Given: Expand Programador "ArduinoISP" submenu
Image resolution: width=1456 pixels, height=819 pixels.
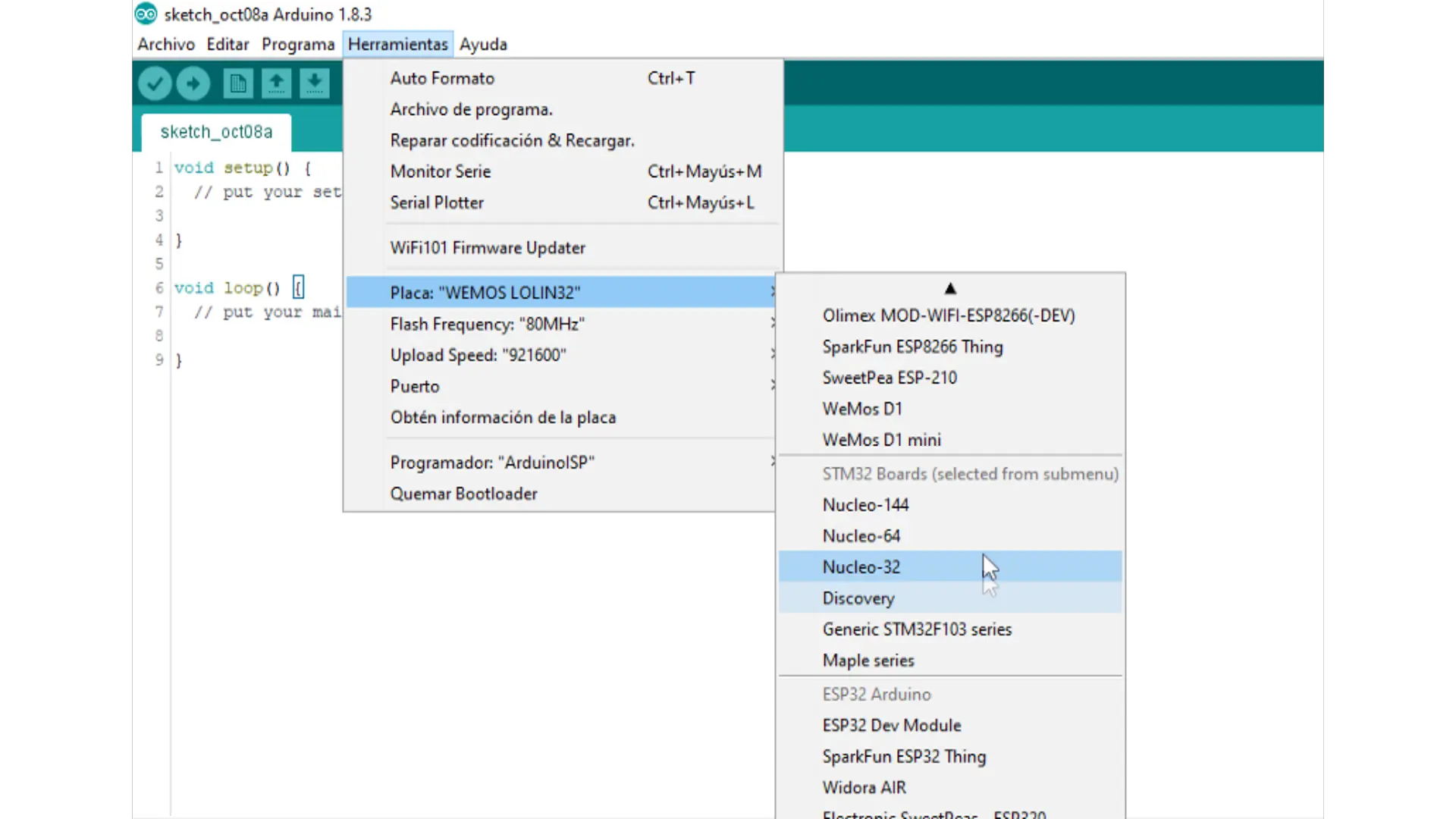Looking at the screenshot, I should click(561, 463).
